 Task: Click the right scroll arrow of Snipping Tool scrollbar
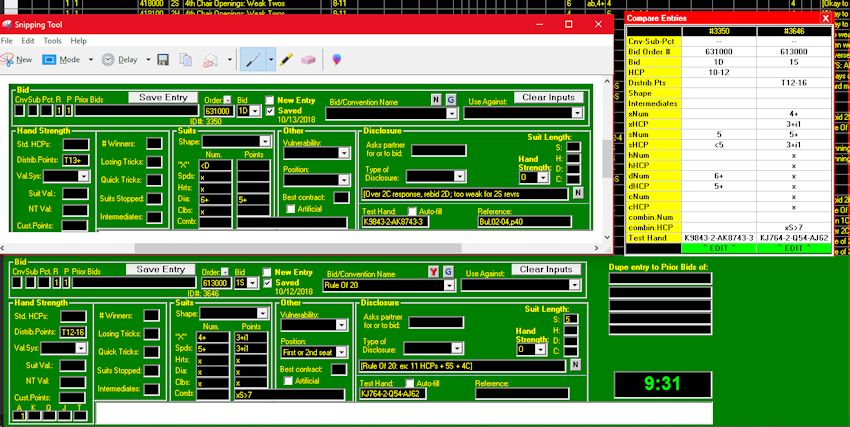point(597,248)
